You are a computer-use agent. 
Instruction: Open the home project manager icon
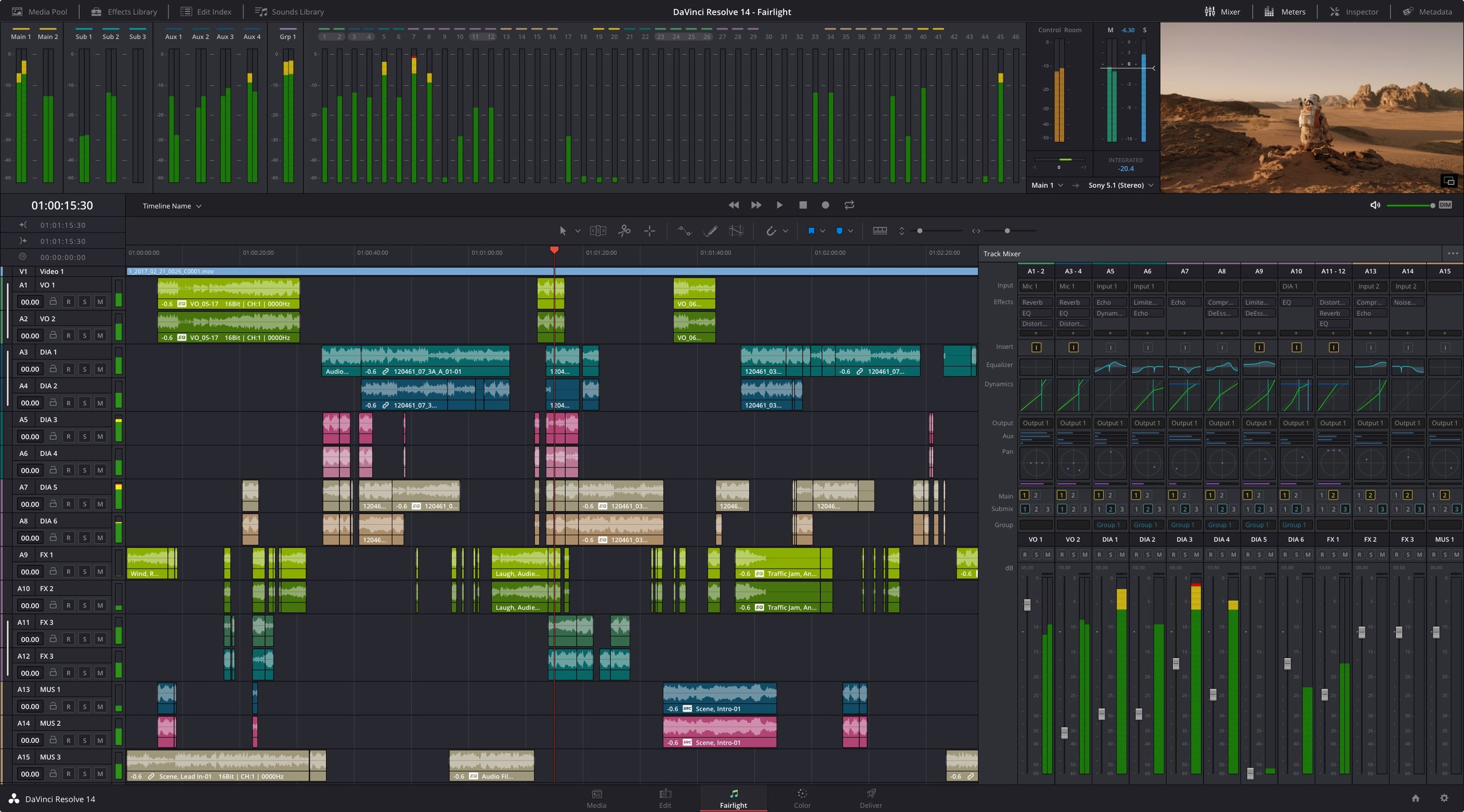1415,798
